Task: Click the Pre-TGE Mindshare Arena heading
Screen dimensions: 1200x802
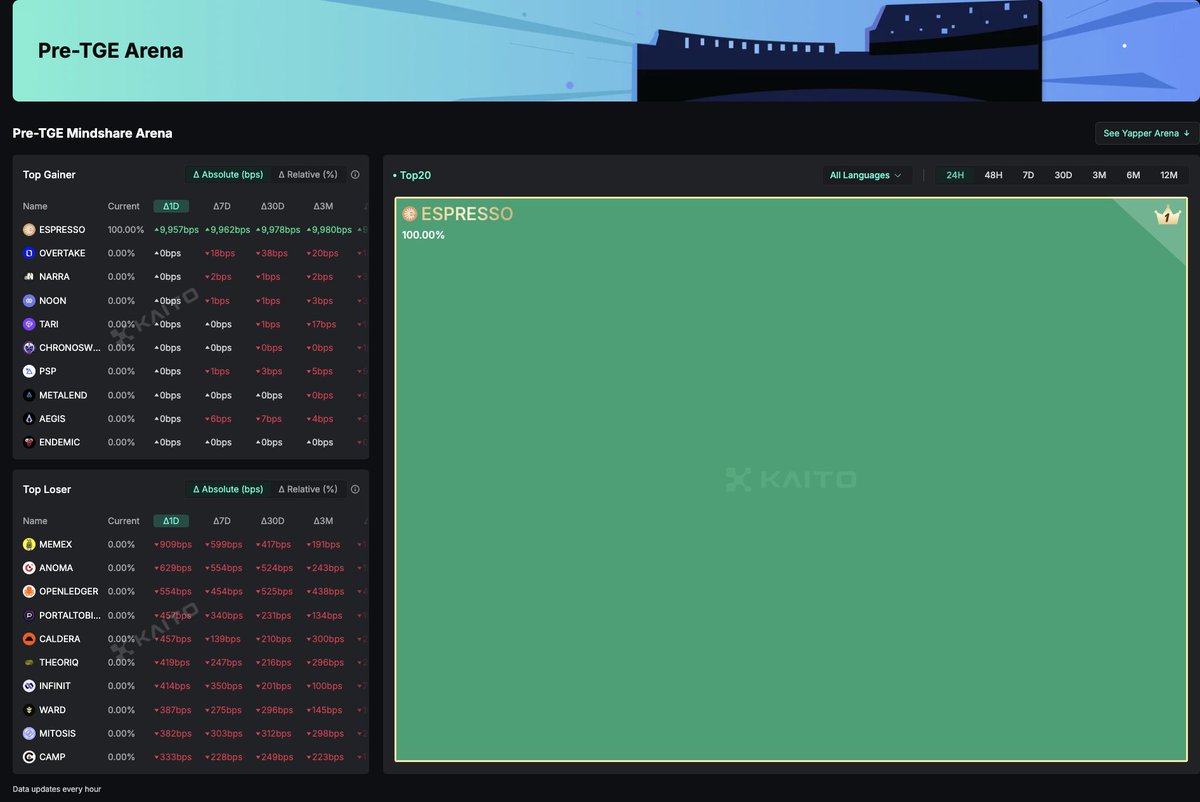Action: 92,133
